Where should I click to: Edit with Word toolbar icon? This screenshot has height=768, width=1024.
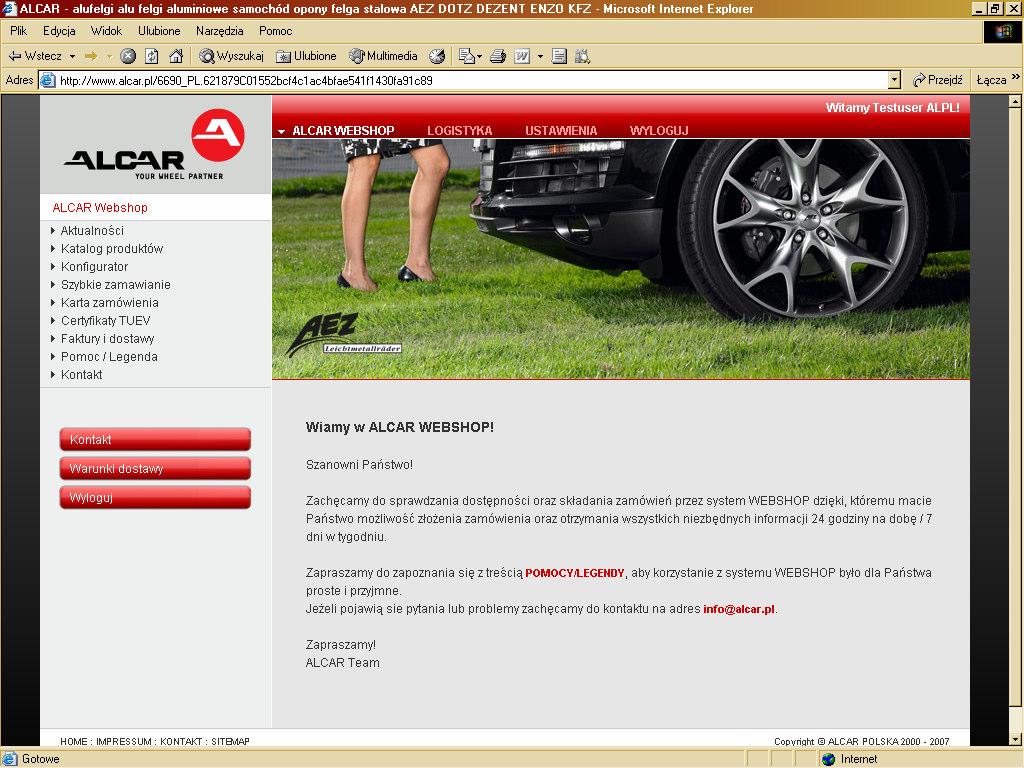[x=522, y=56]
